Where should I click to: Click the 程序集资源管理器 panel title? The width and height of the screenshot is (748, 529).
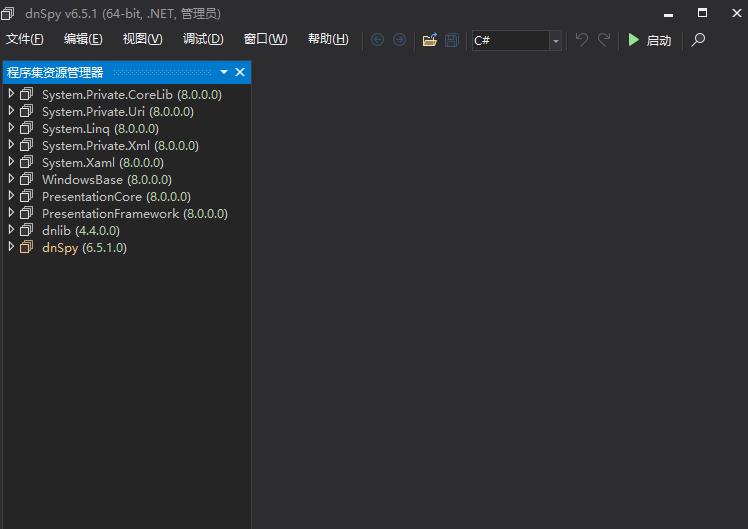click(x=55, y=73)
